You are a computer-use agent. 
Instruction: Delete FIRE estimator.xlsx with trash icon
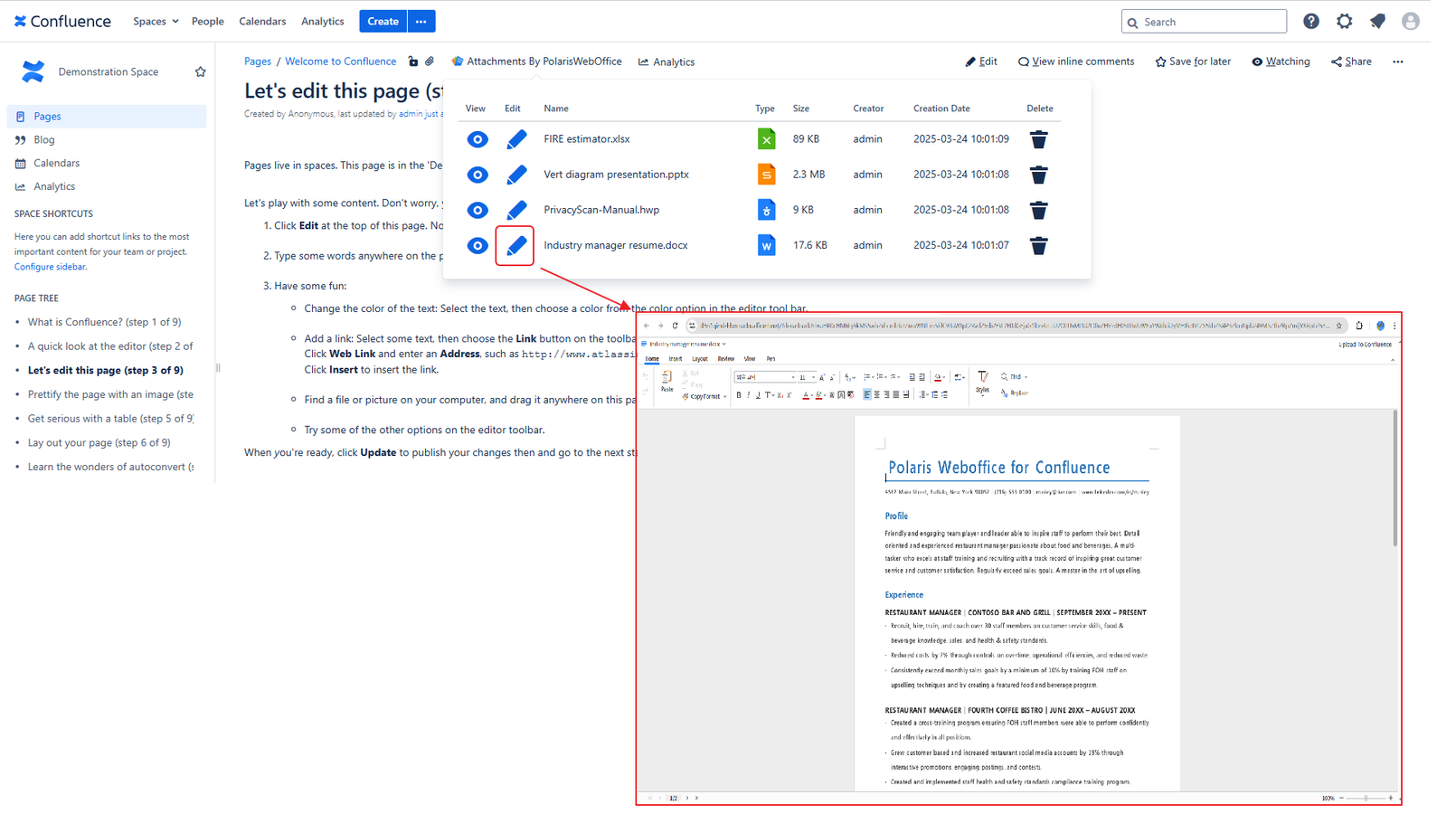[1039, 139]
